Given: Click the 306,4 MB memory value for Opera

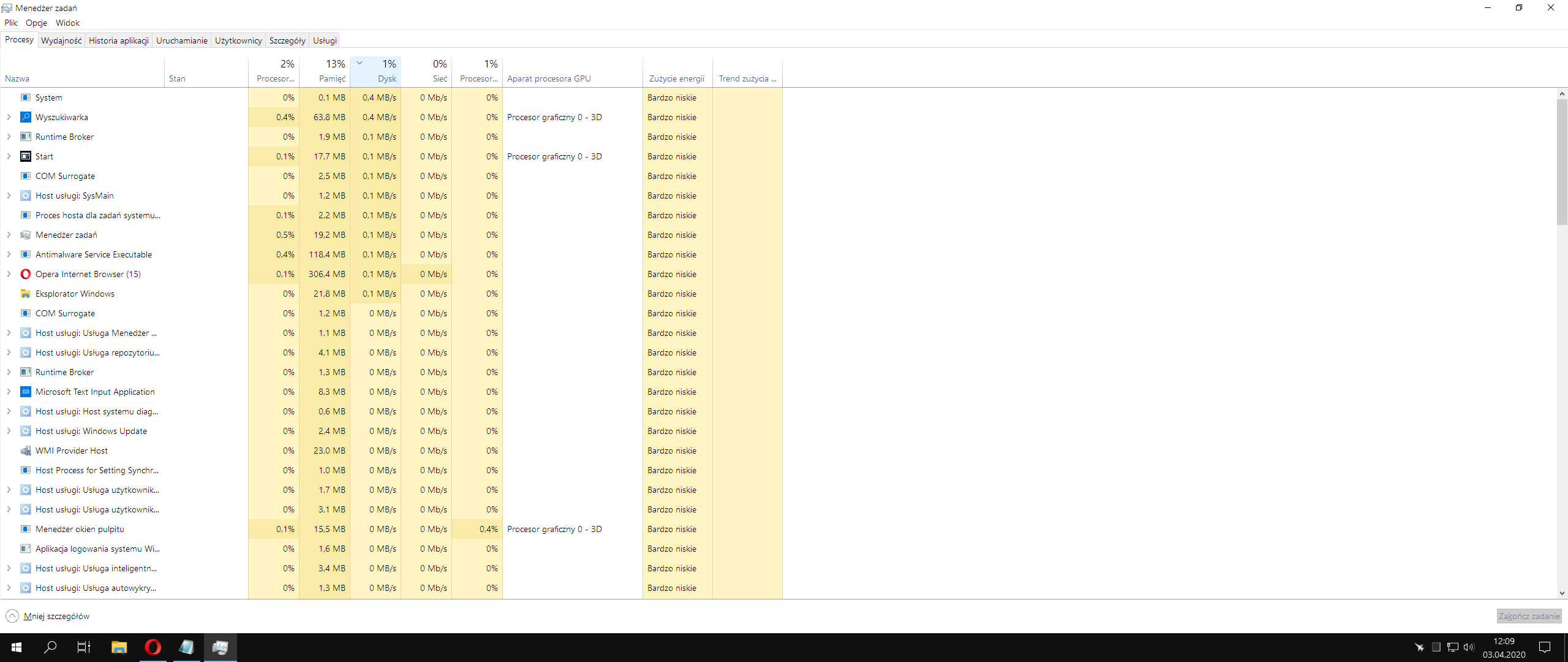Looking at the screenshot, I should pyautogui.click(x=327, y=274).
